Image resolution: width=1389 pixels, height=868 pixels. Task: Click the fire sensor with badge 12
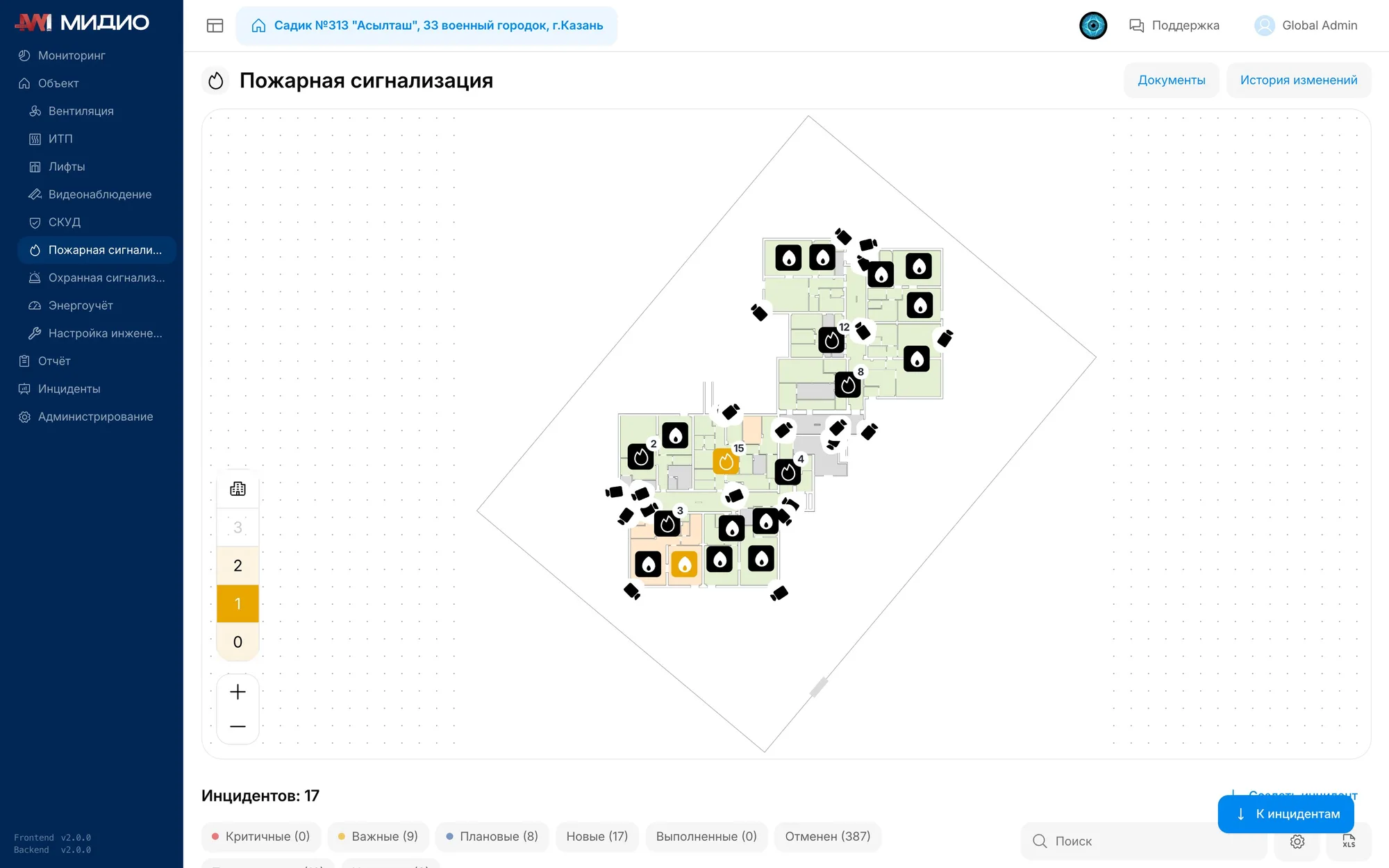pos(831,340)
